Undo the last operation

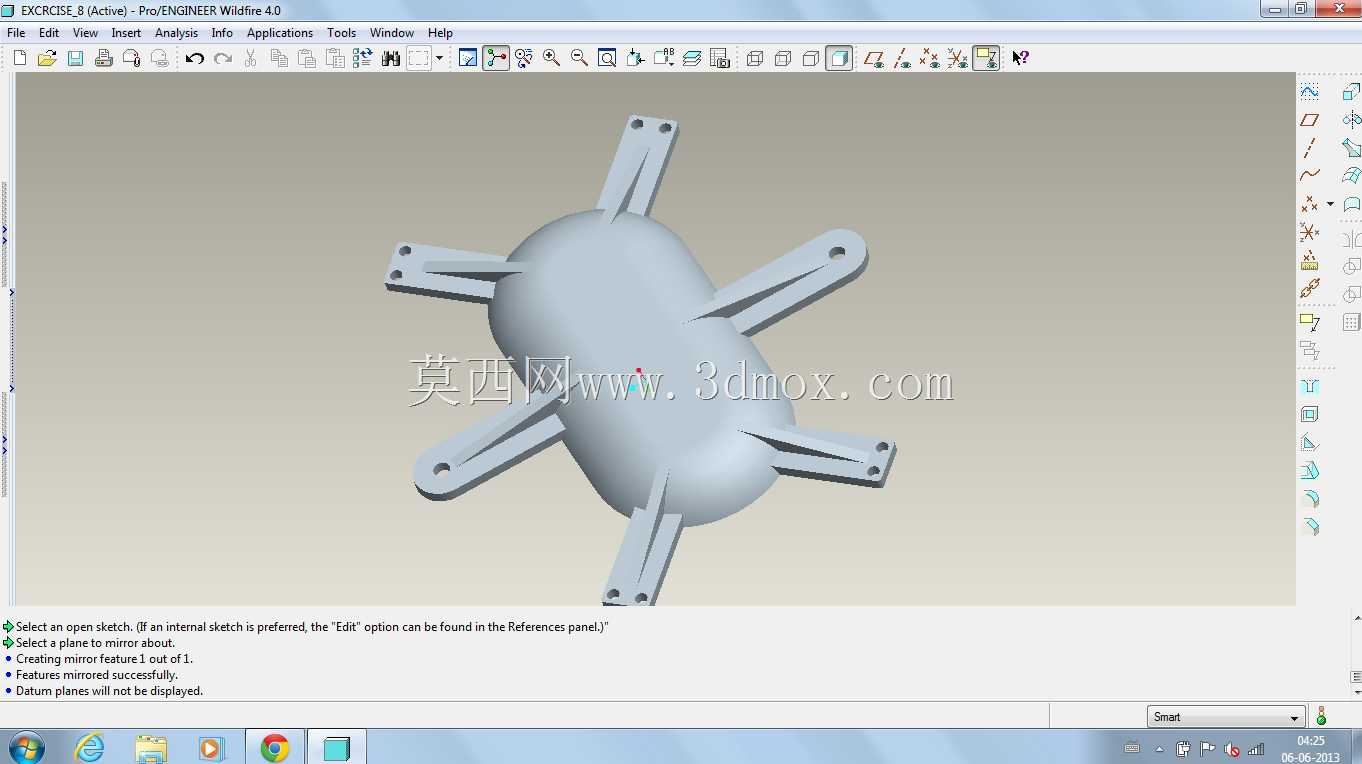click(x=195, y=58)
